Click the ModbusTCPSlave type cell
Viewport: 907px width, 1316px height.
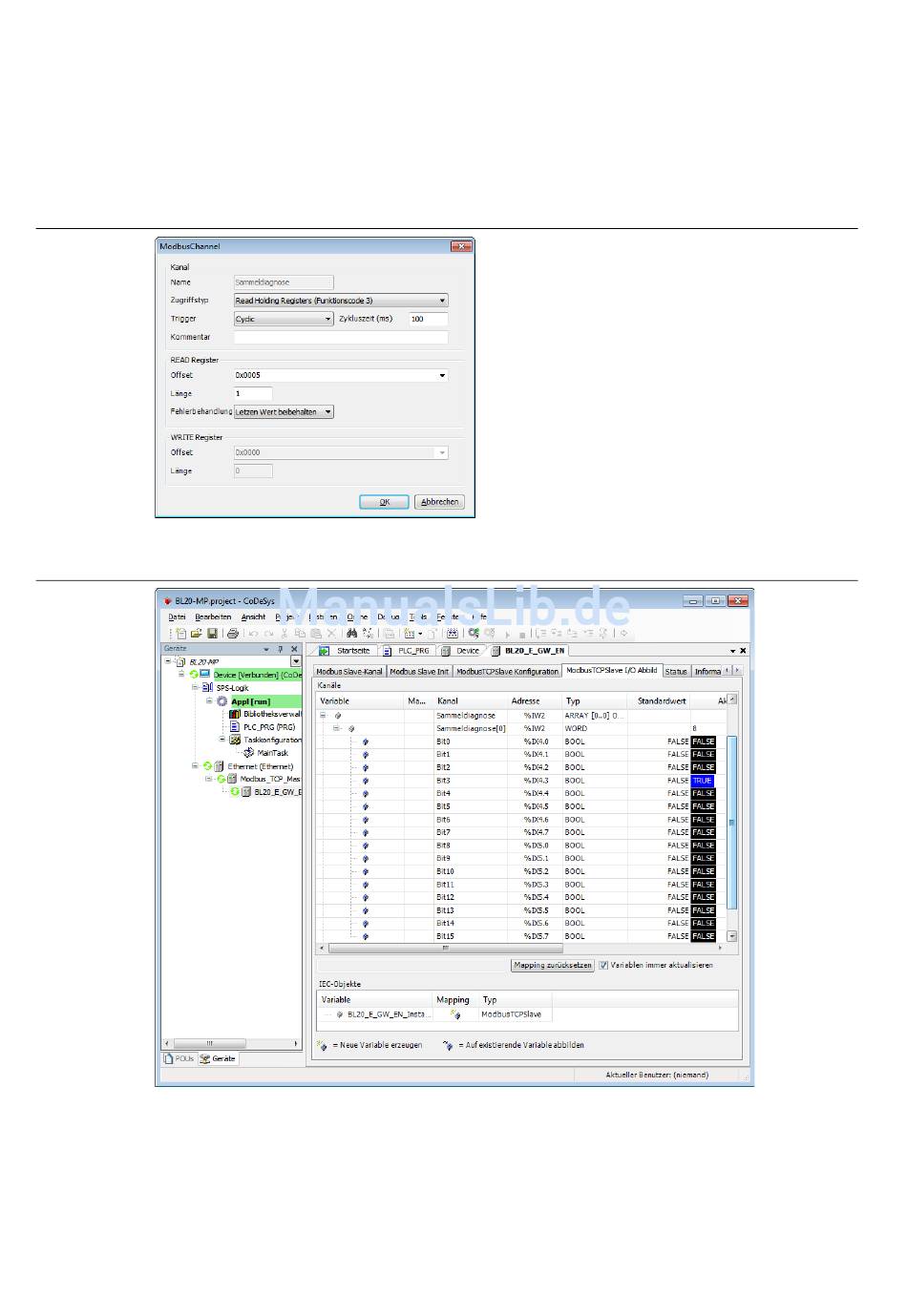coord(511,1014)
